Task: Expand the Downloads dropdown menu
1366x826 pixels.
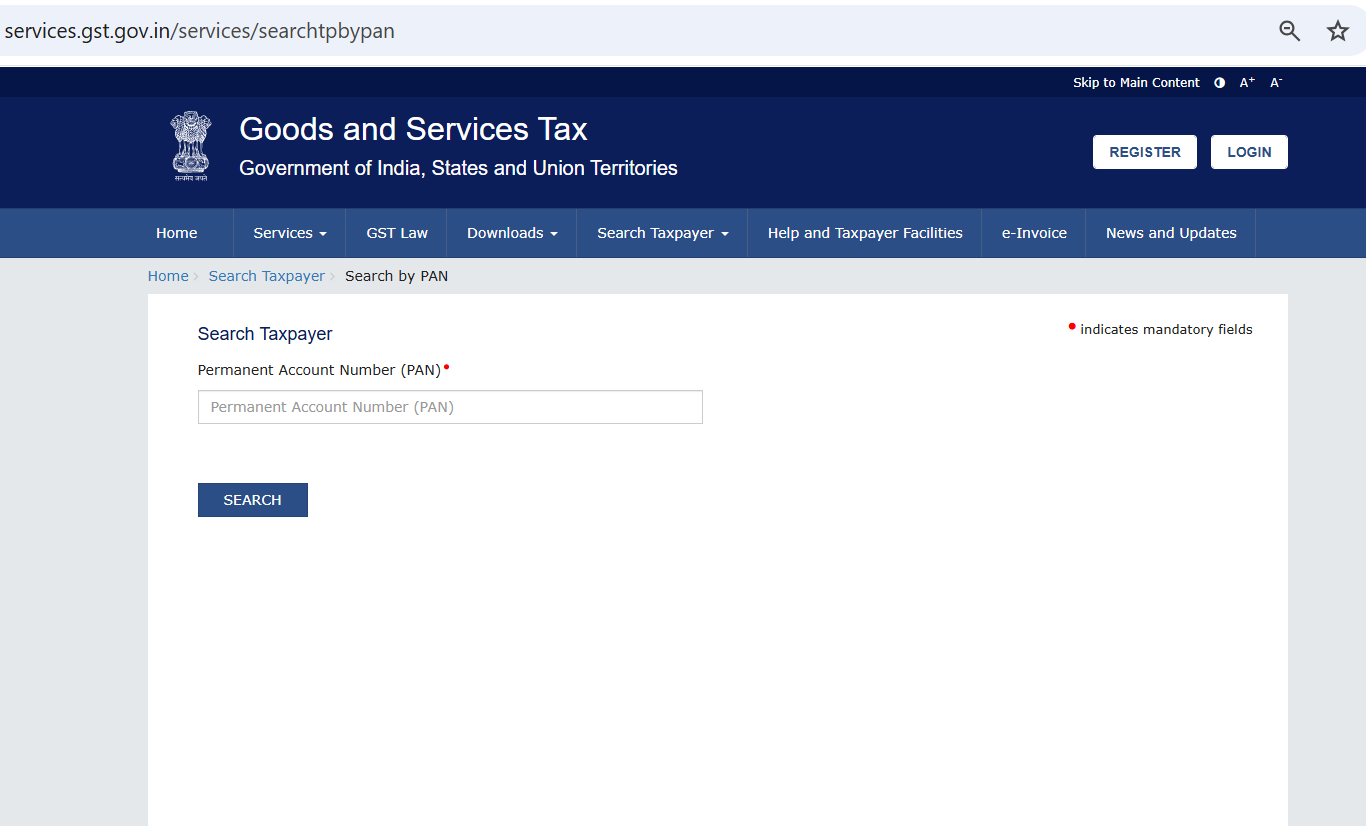Action: 511,233
